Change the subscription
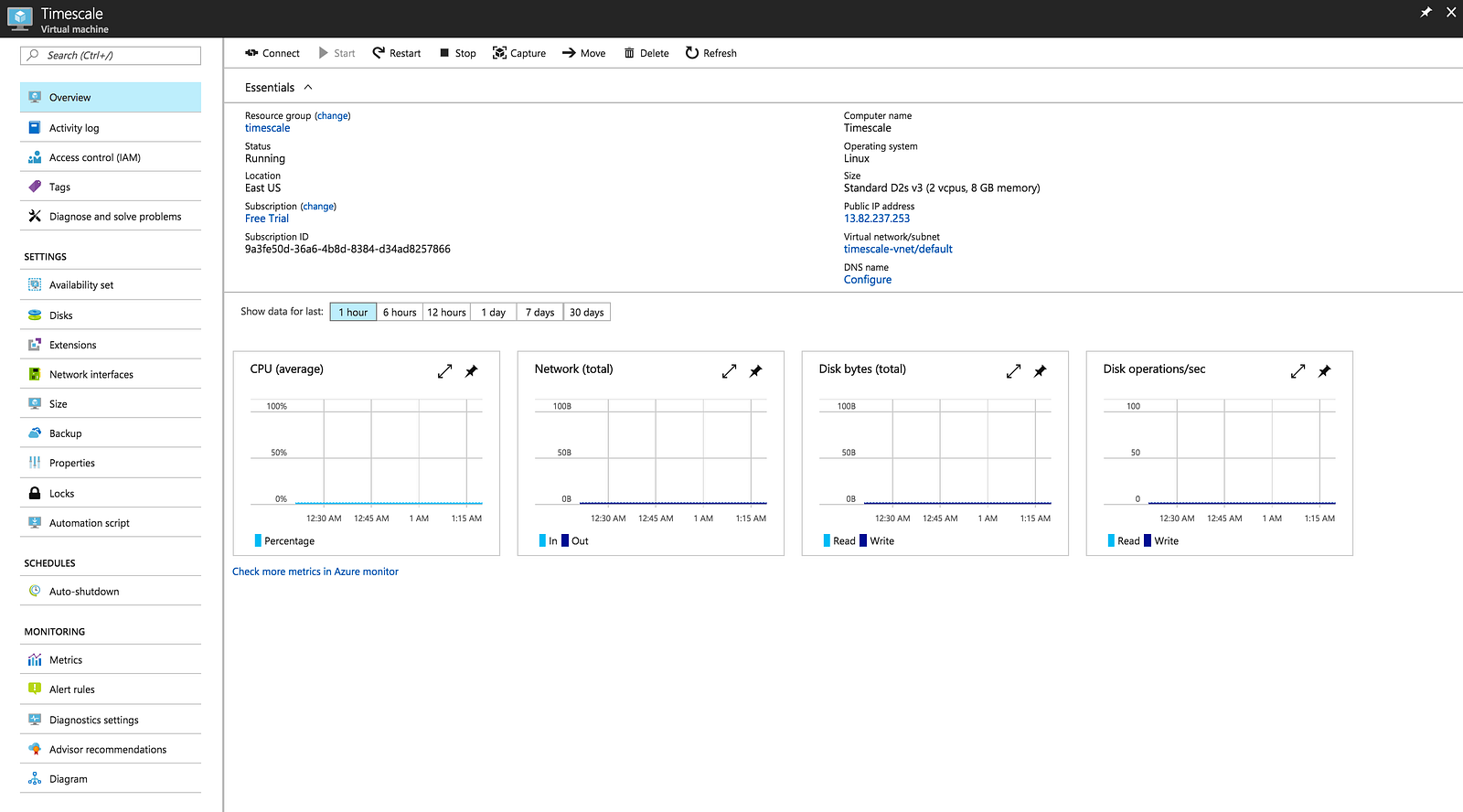This screenshot has width=1463, height=812. [318, 207]
